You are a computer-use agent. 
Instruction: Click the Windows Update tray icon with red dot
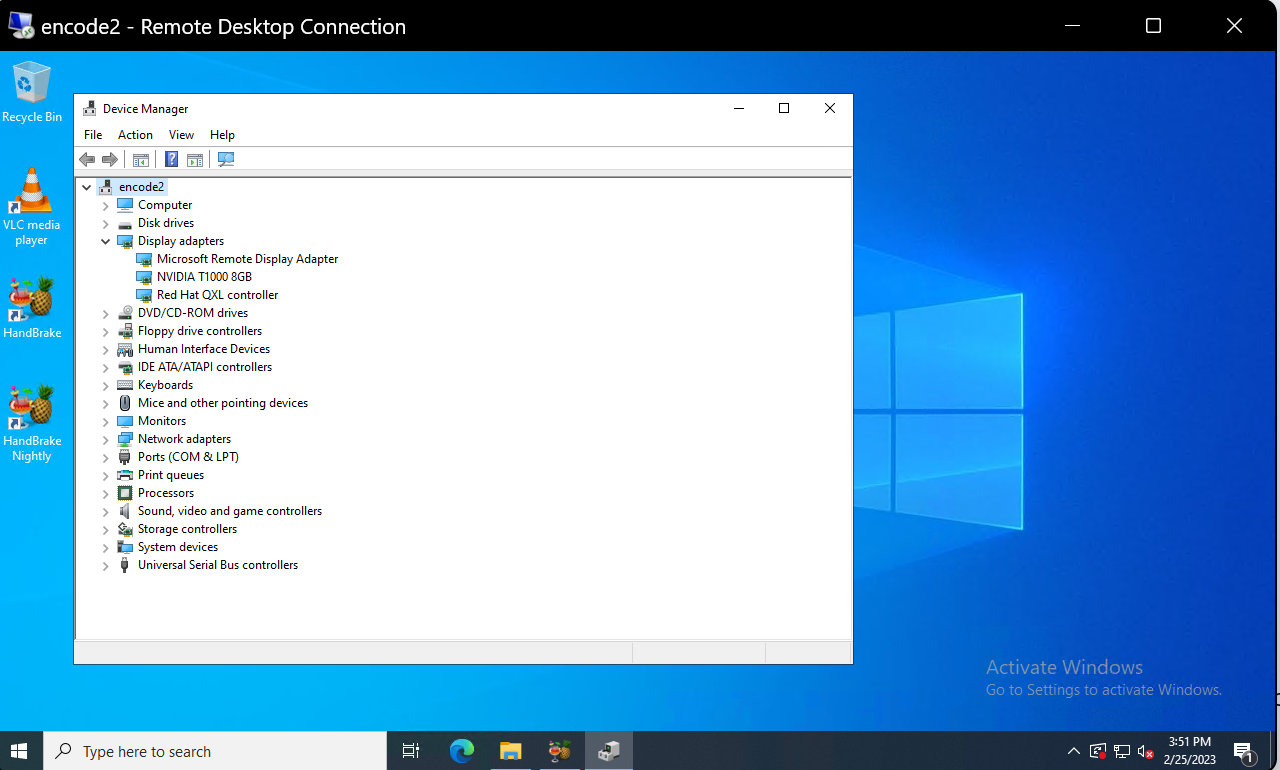1098,751
